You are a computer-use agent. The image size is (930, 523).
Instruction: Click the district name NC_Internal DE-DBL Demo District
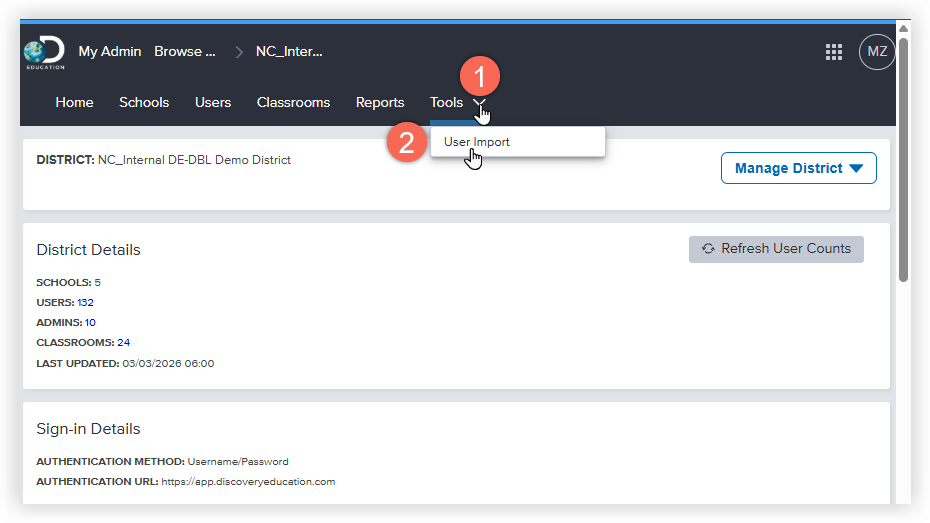(x=194, y=160)
